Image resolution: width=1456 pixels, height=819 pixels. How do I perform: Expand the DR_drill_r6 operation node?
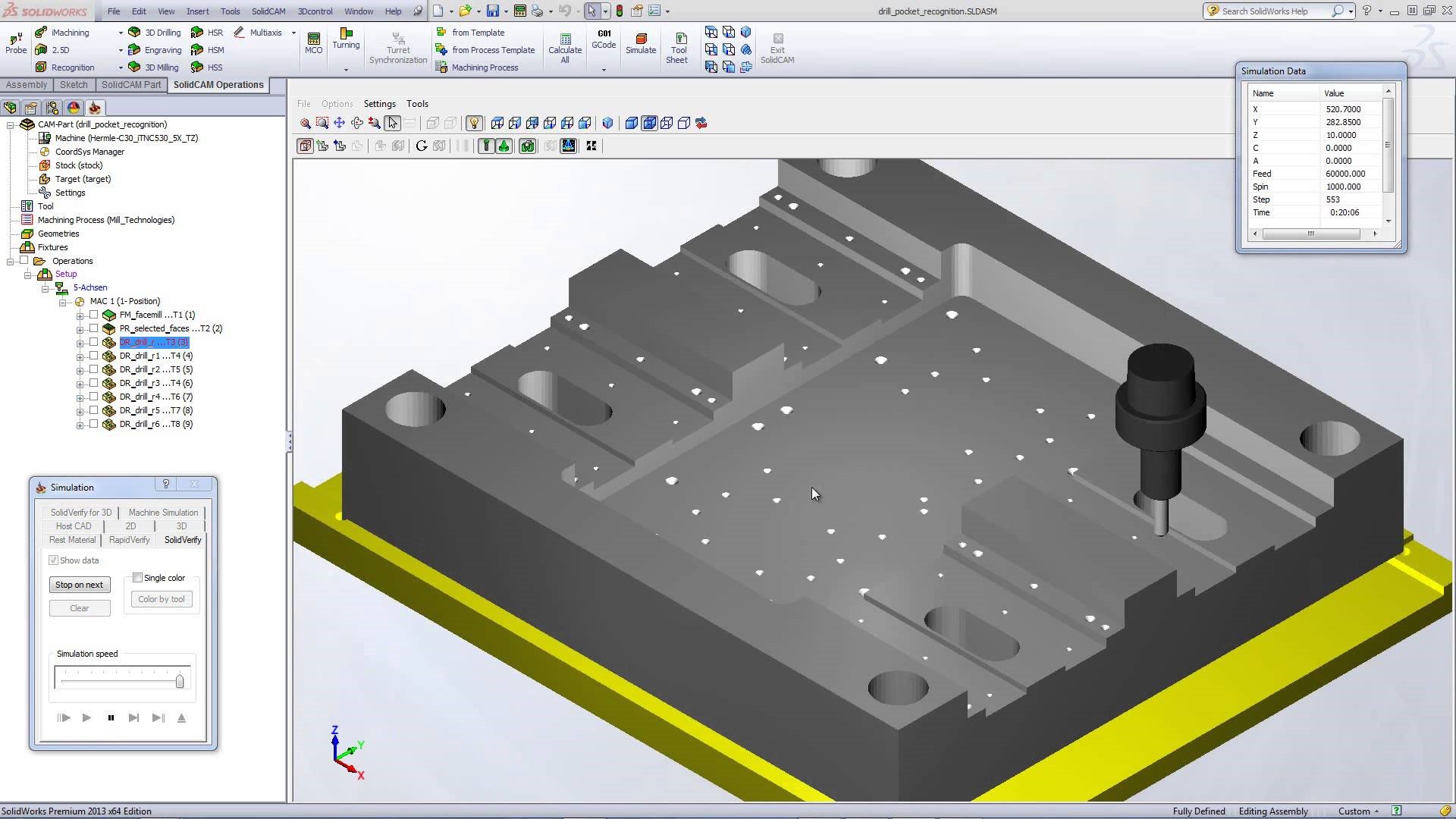80,425
